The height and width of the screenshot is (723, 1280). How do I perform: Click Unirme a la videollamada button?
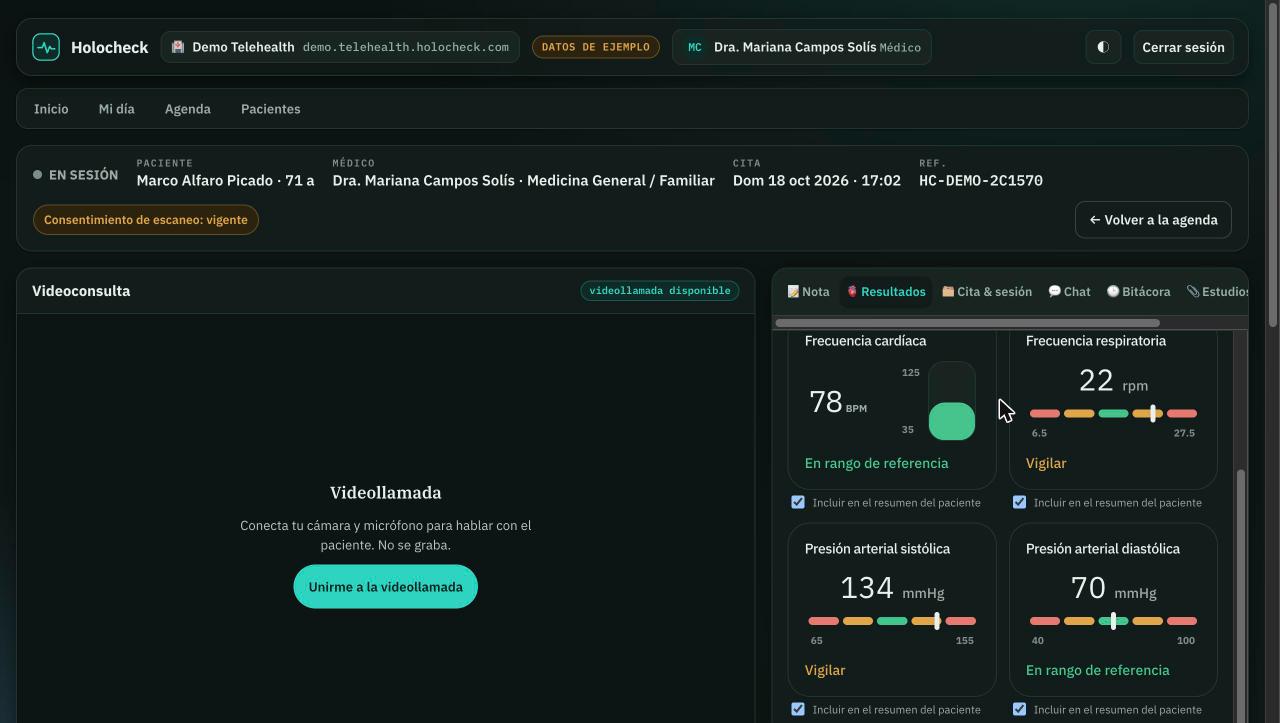(x=385, y=587)
